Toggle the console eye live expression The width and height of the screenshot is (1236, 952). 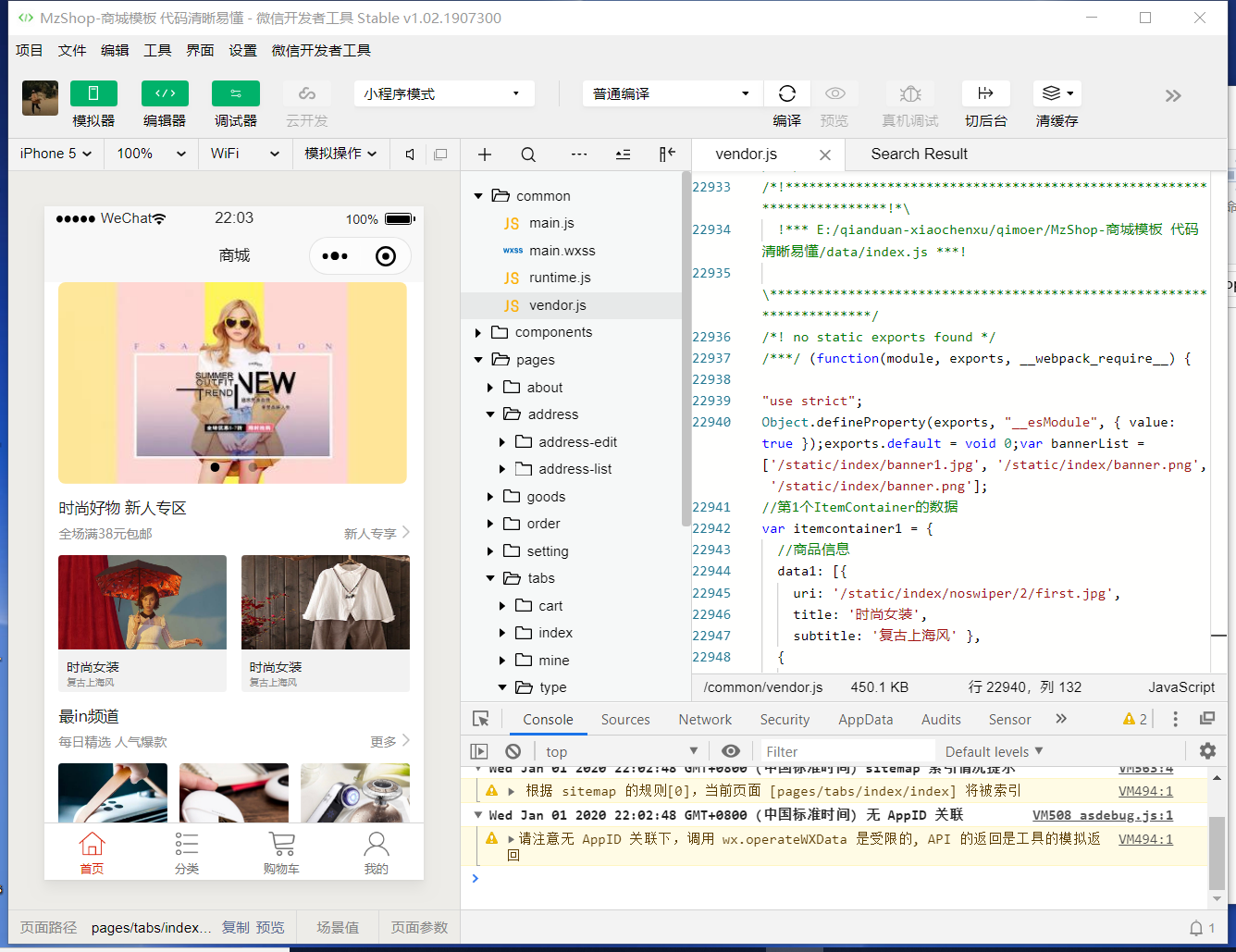731,751
